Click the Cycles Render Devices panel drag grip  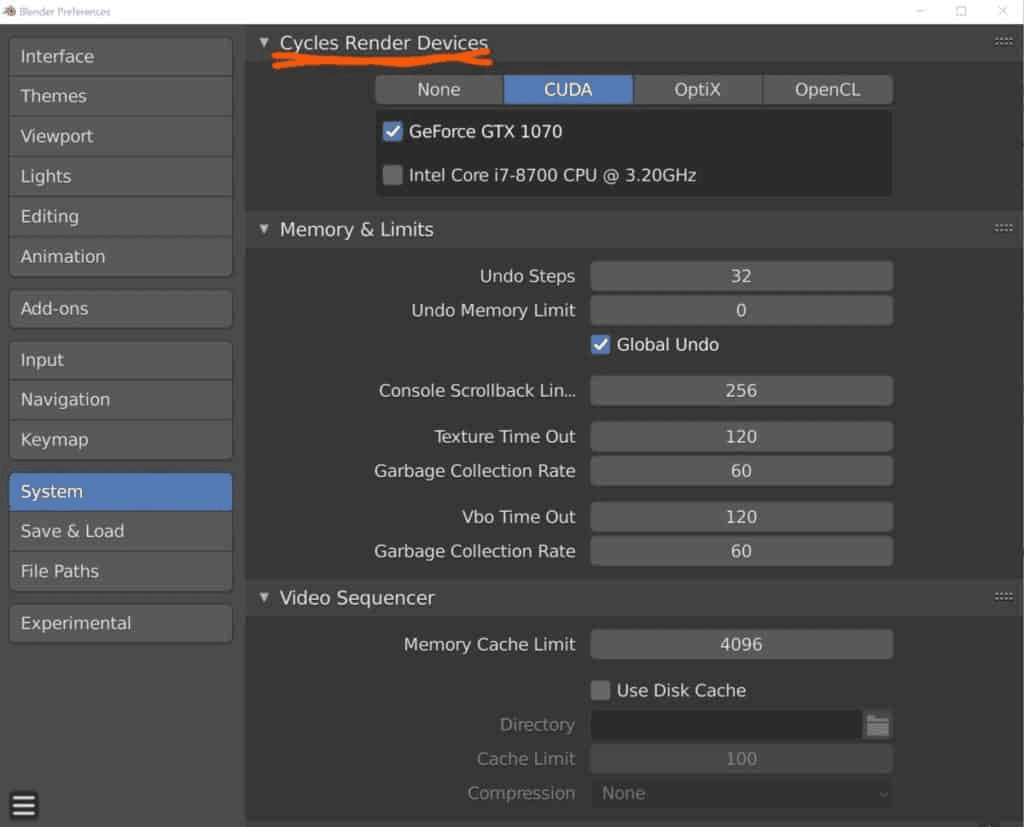(1003, 42)
